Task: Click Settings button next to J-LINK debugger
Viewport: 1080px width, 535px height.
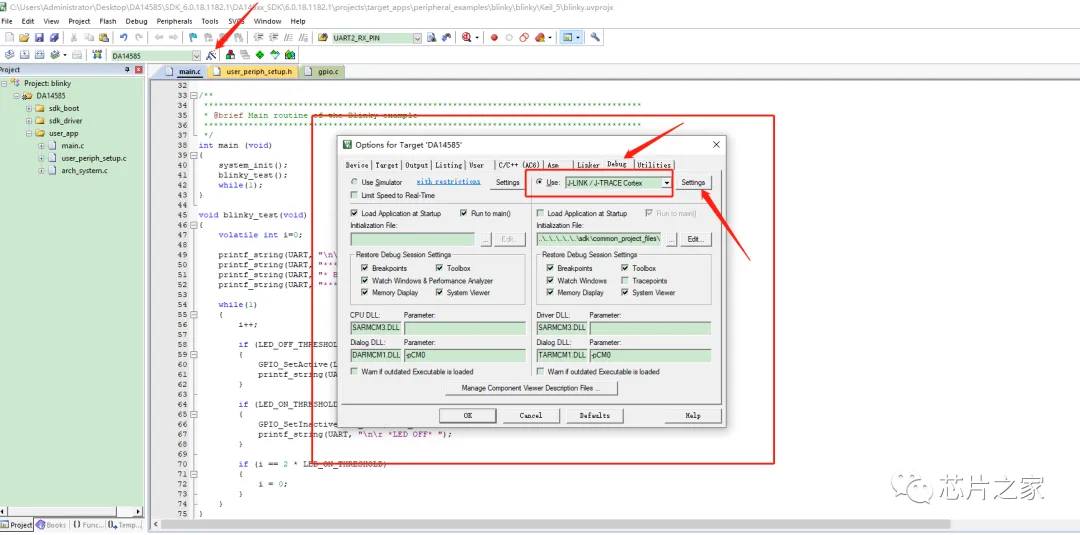Action: (x=693, y=183)
